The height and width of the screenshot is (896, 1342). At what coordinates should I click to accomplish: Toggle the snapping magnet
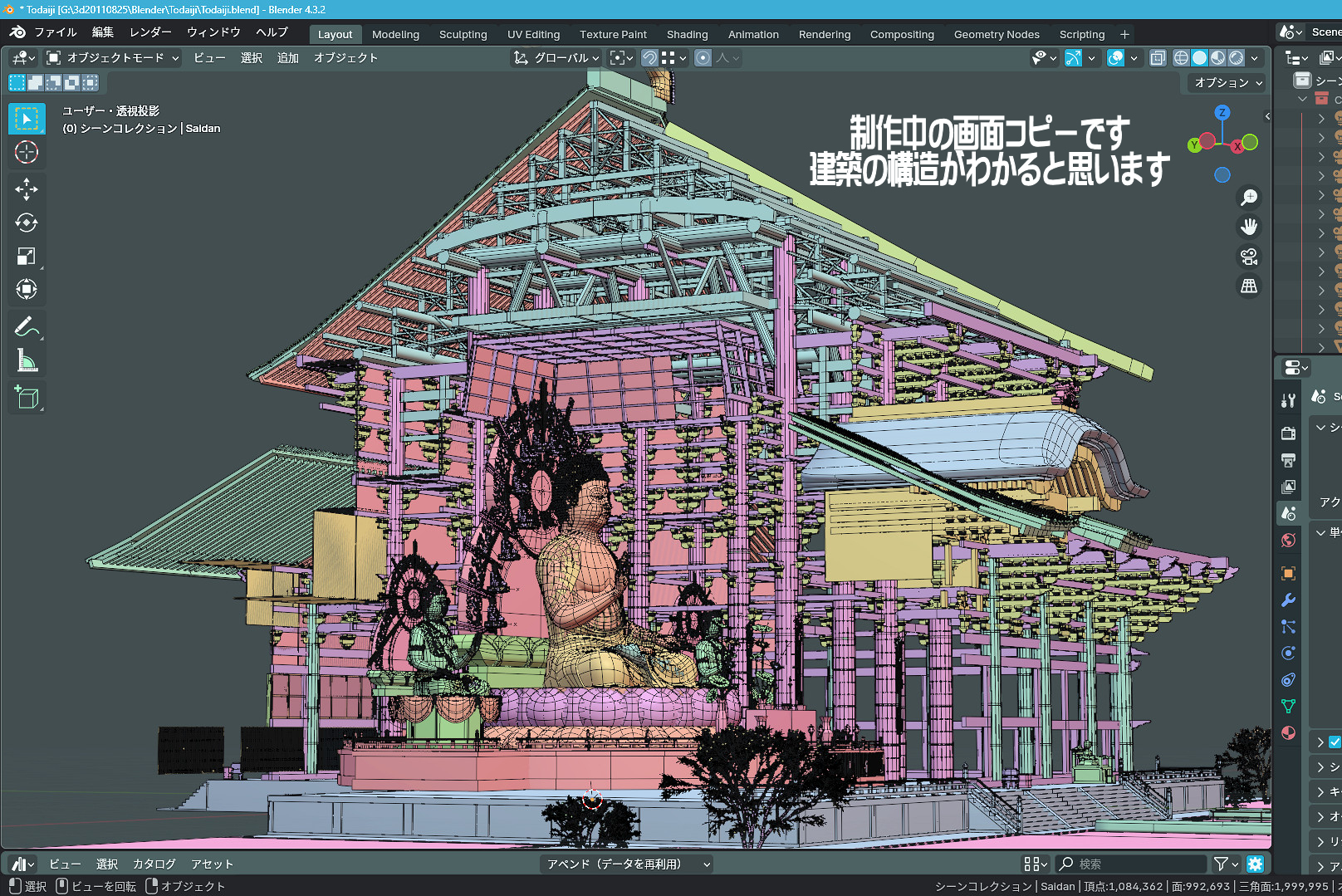[650, 58]
